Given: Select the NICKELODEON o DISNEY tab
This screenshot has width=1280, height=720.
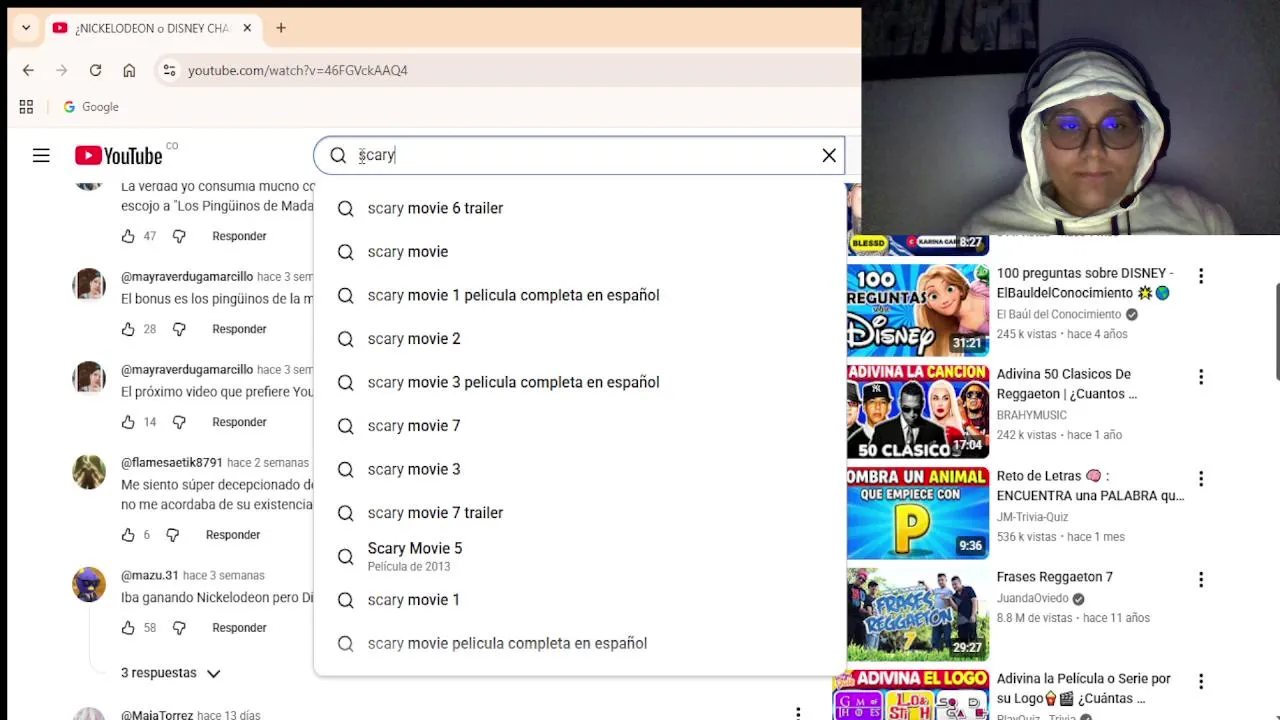Looking at the screenshot, I should [152, 28].
